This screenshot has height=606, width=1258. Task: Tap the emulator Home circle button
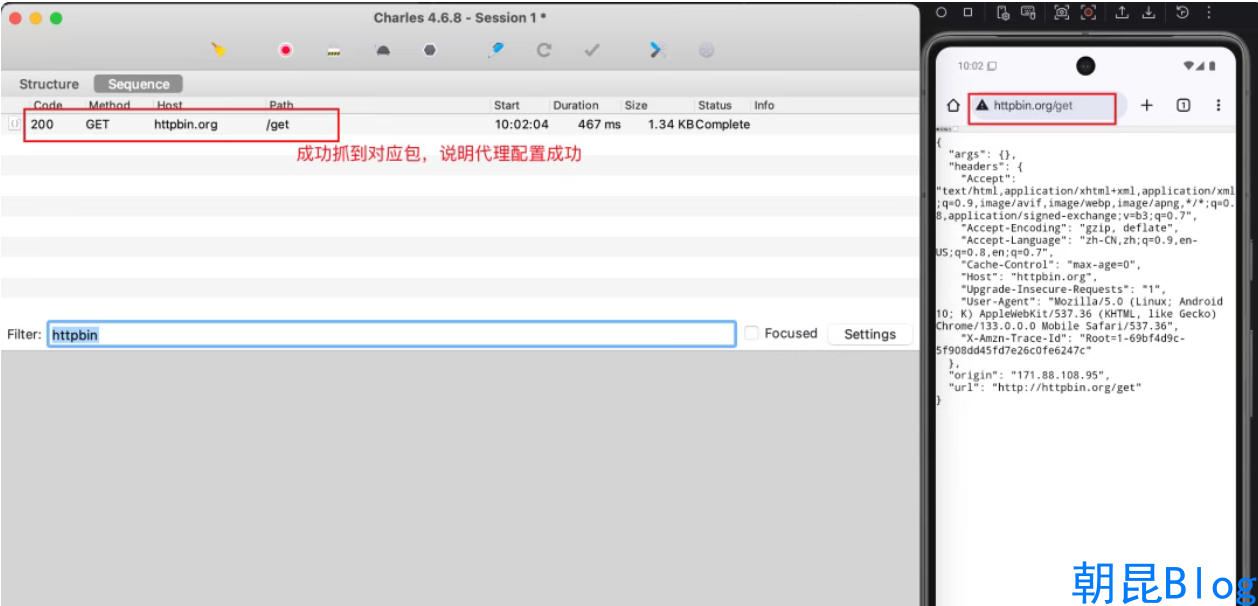(941, 12)
